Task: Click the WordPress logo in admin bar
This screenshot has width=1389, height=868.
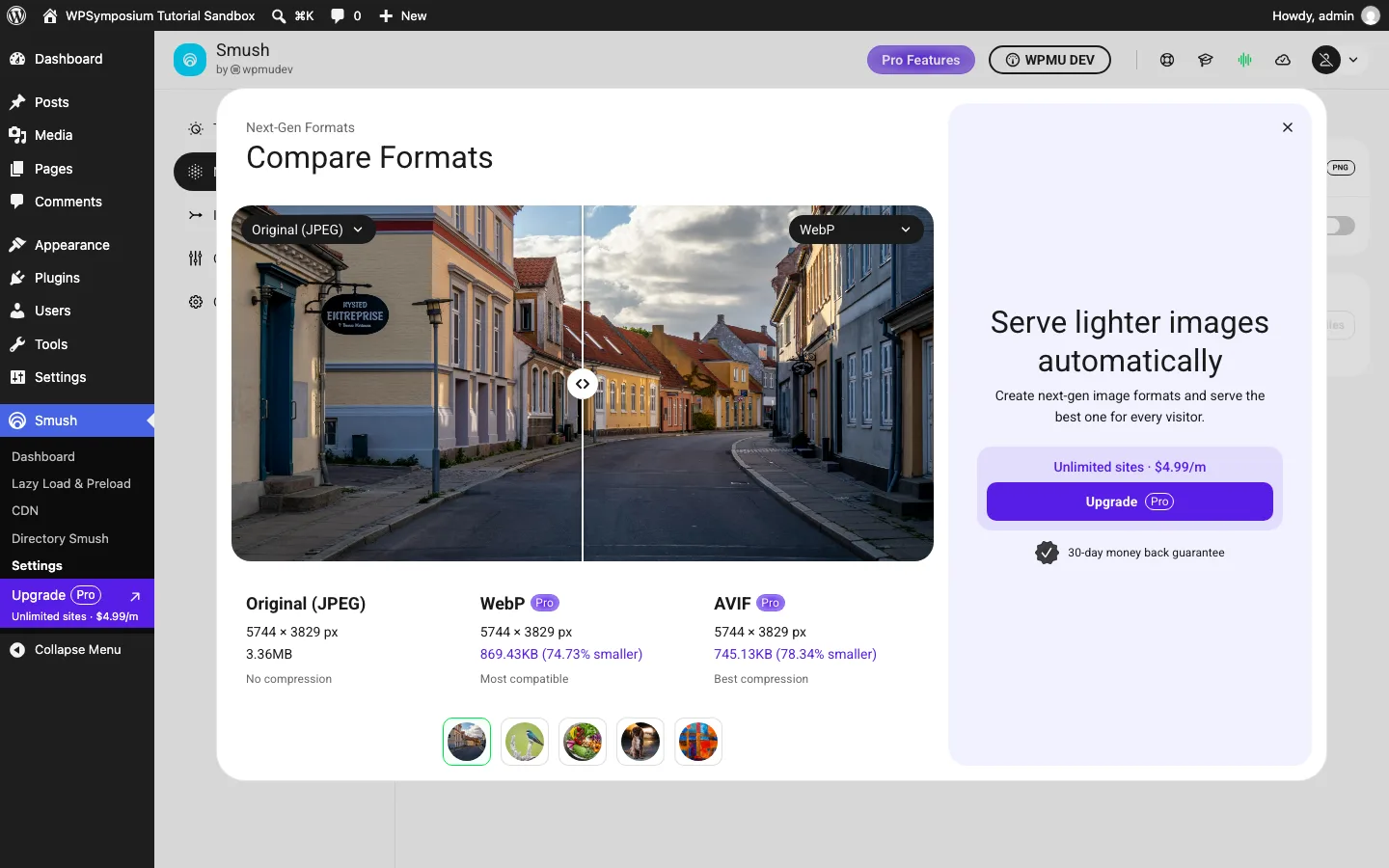Action: [16, 15]
